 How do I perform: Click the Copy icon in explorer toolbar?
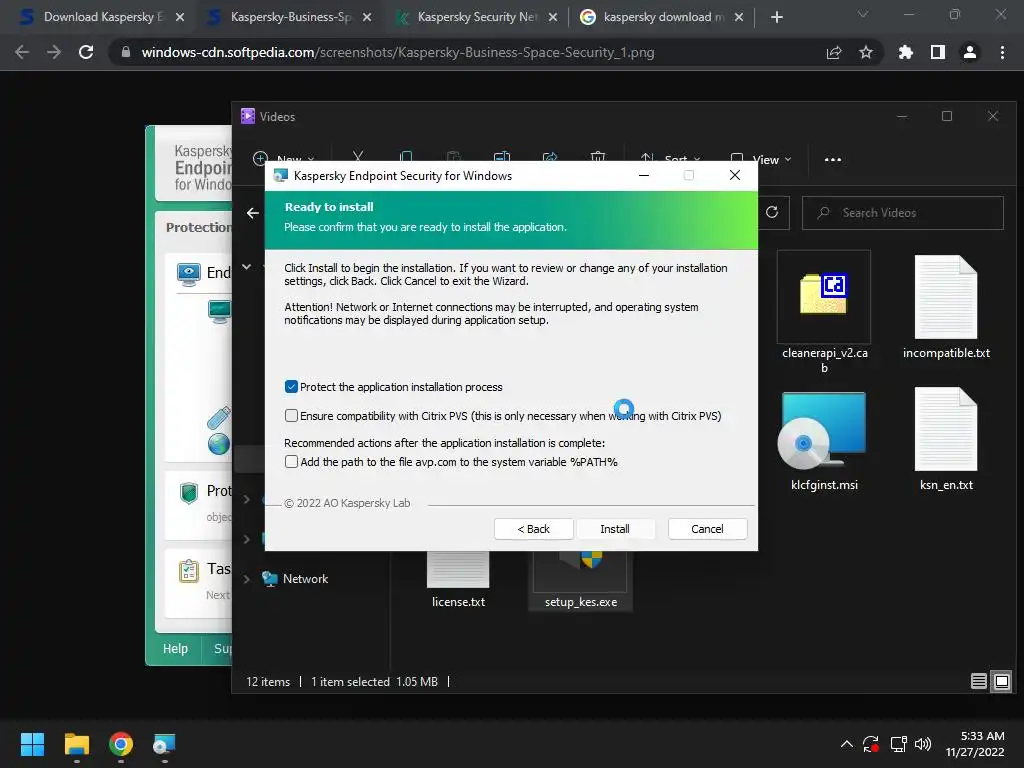[406, 157]
